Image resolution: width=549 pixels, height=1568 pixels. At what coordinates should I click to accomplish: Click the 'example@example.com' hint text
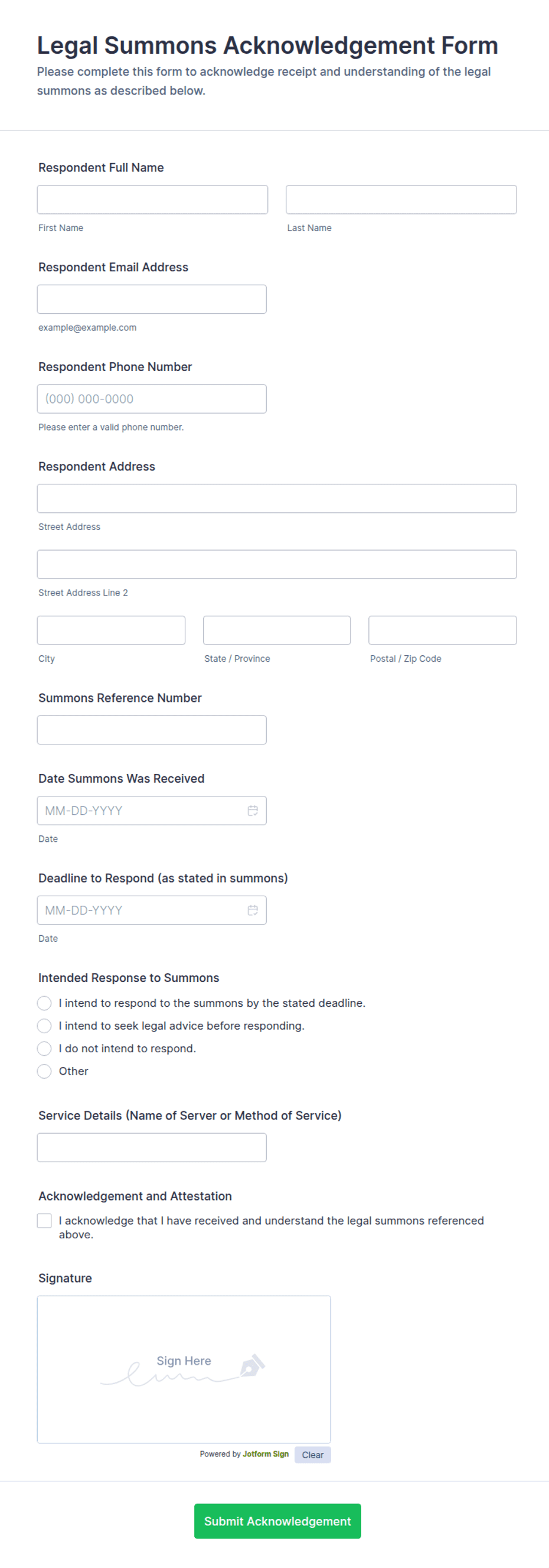pyautogui.click(x=87, y=327)
